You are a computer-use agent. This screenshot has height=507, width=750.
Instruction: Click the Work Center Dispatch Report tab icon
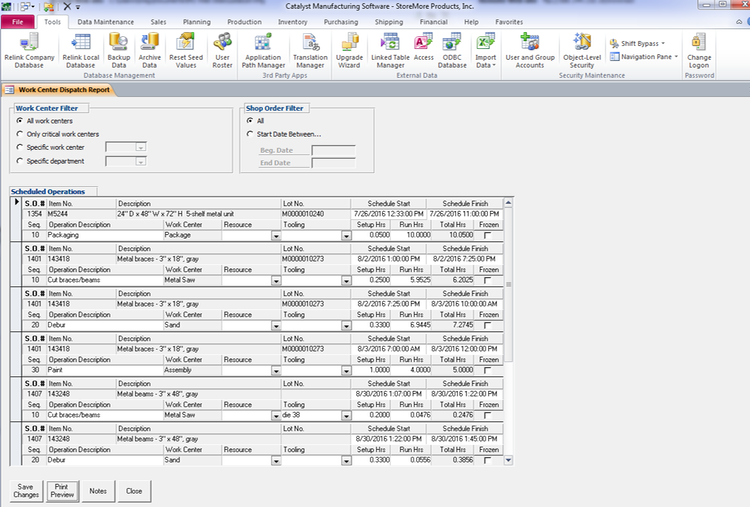(x=9, y=89)
